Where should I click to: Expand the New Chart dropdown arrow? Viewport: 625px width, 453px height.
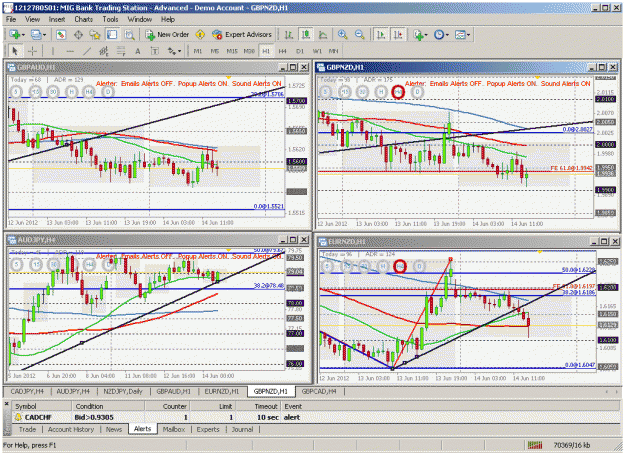pos(24,35)
